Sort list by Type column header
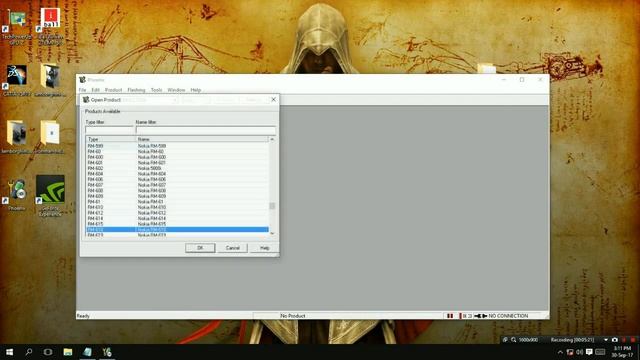Viewport: 640px width, 360px height. click(111, 139)
